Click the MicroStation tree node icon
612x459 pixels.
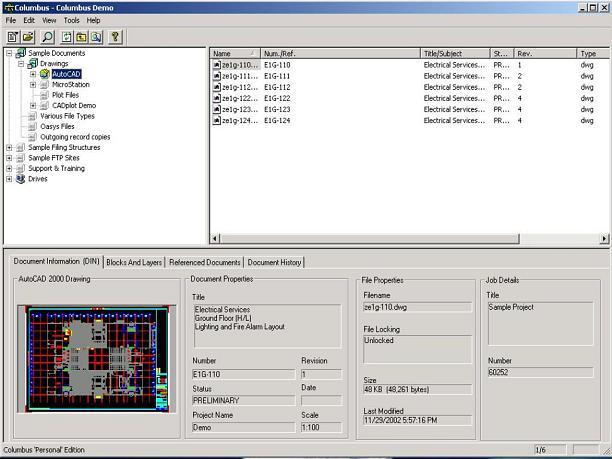[x=44, y=84]
